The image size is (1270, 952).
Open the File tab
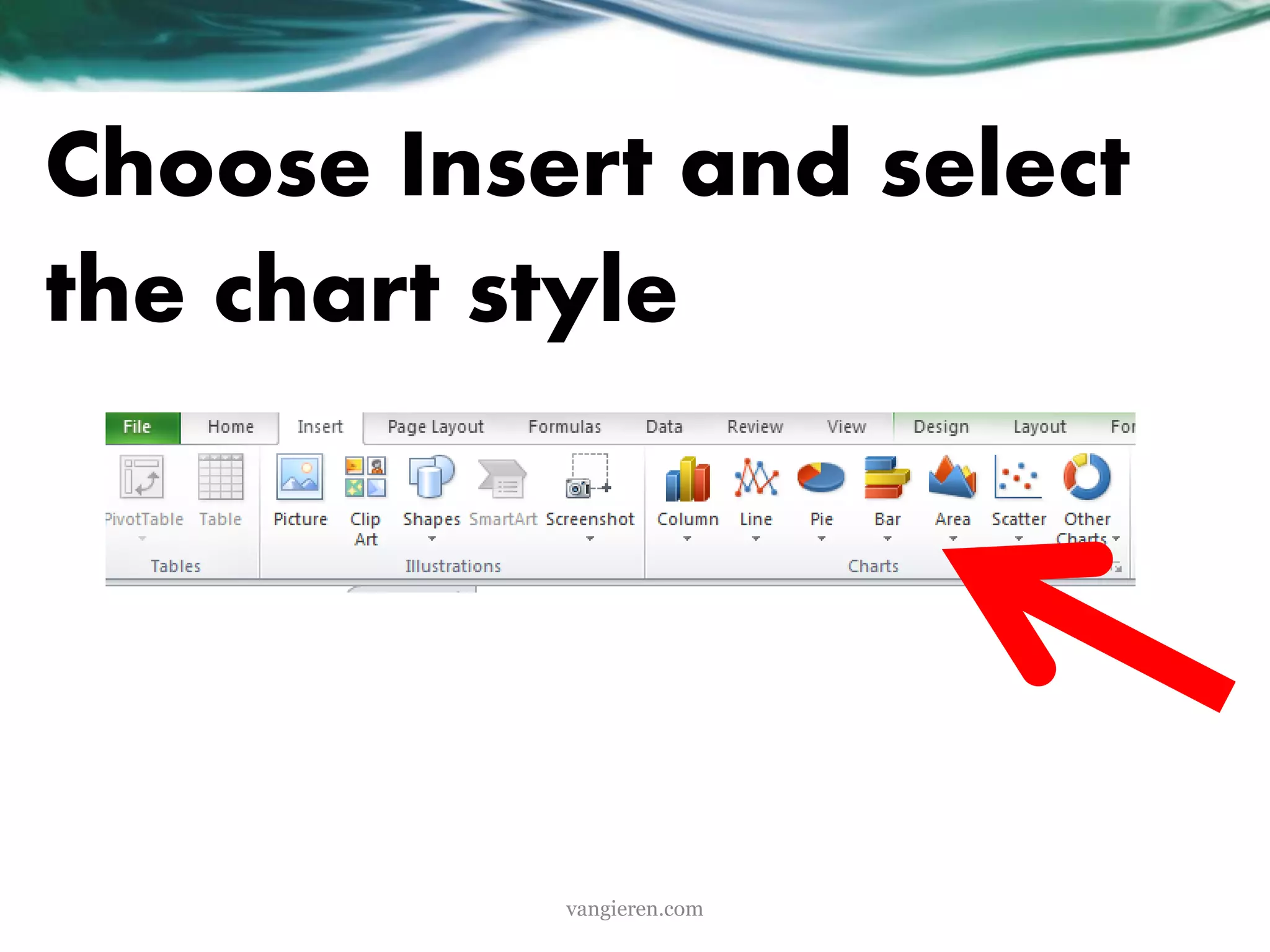(143, 428)
